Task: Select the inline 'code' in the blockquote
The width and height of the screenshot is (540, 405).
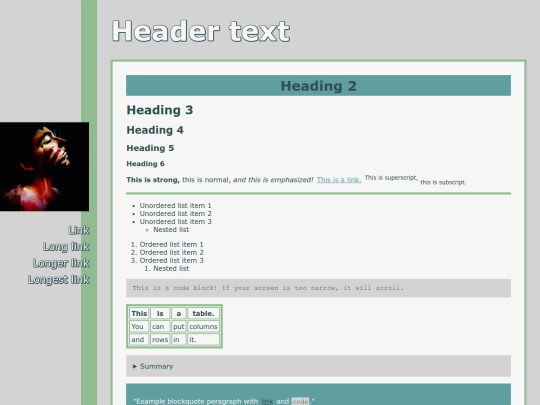Action: tap(300, 401)
